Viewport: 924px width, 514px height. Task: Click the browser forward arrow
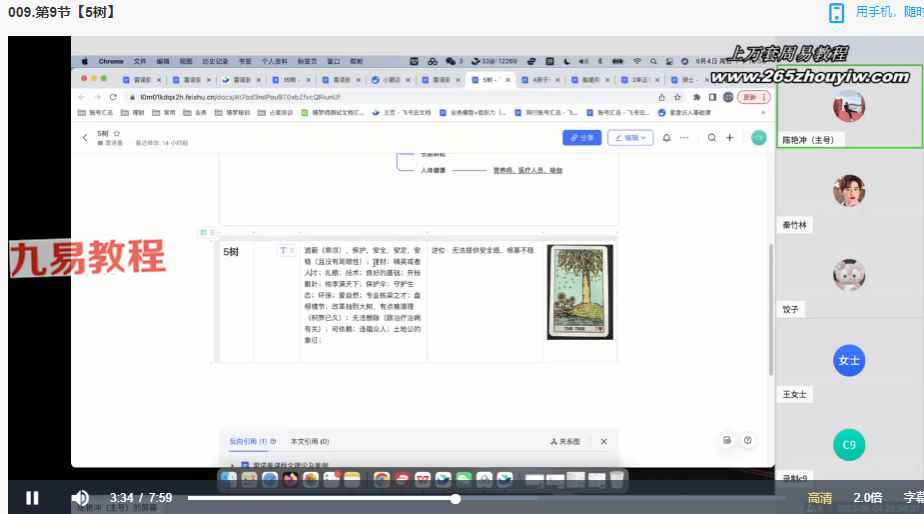click(x=97, y=97)
